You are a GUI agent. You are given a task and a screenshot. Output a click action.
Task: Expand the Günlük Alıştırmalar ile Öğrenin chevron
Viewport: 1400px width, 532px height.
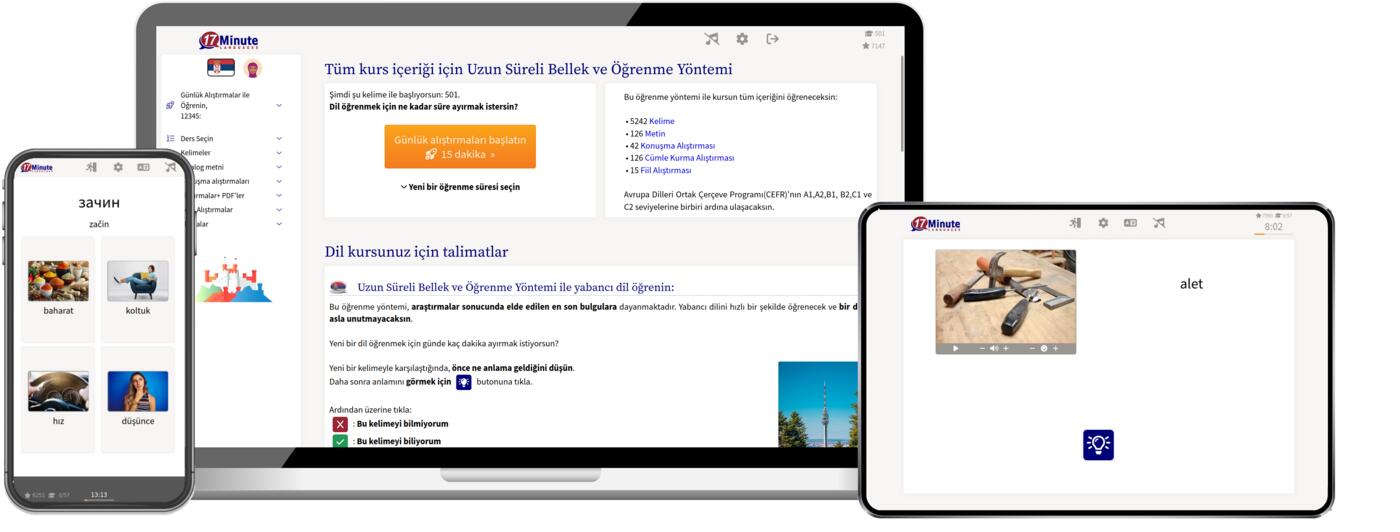pos(279,105)
